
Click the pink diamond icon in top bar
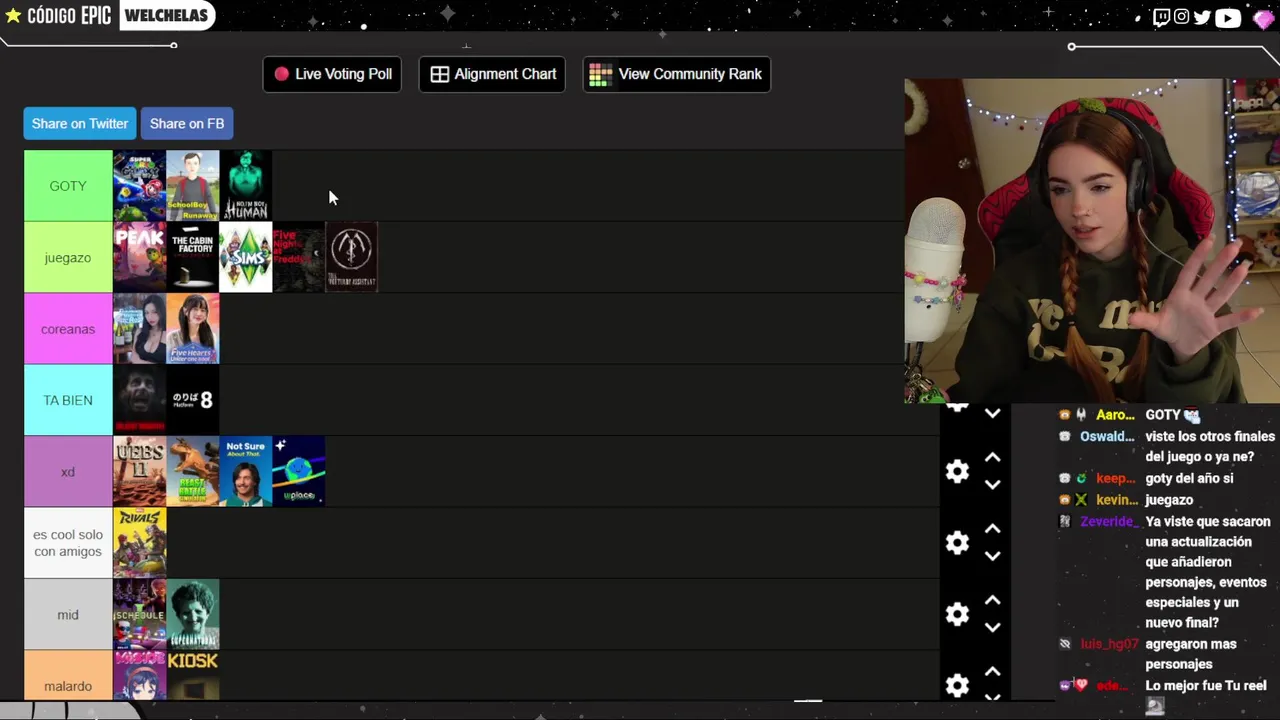(x=1263, y=18)
